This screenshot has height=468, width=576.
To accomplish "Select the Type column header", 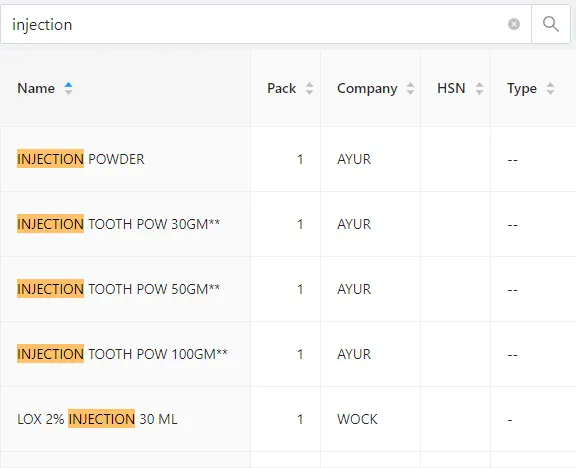I will pyautogui.click(x=522, y=89).
